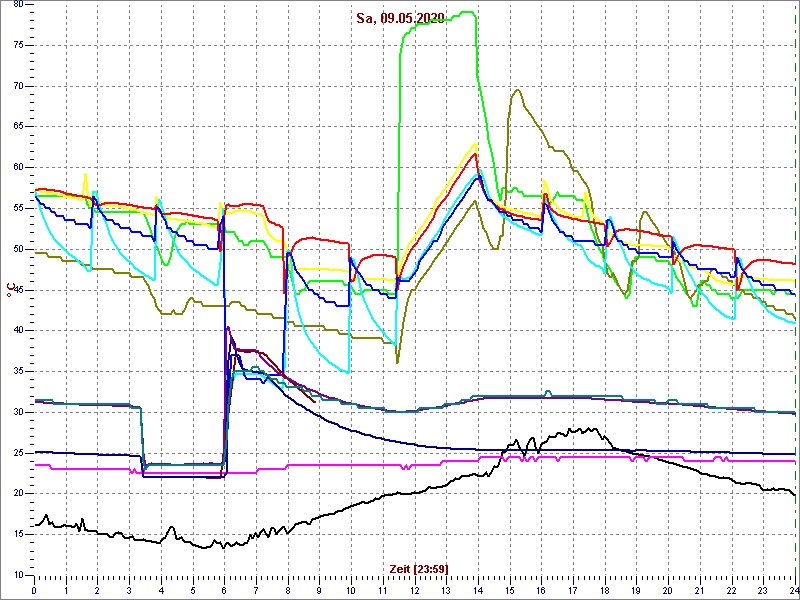Image resolution: width=800 pixels, height=600 pixels.
Task: Click hour 16 on the time axis
Action: pyautogui.click(x=541, y=589)
